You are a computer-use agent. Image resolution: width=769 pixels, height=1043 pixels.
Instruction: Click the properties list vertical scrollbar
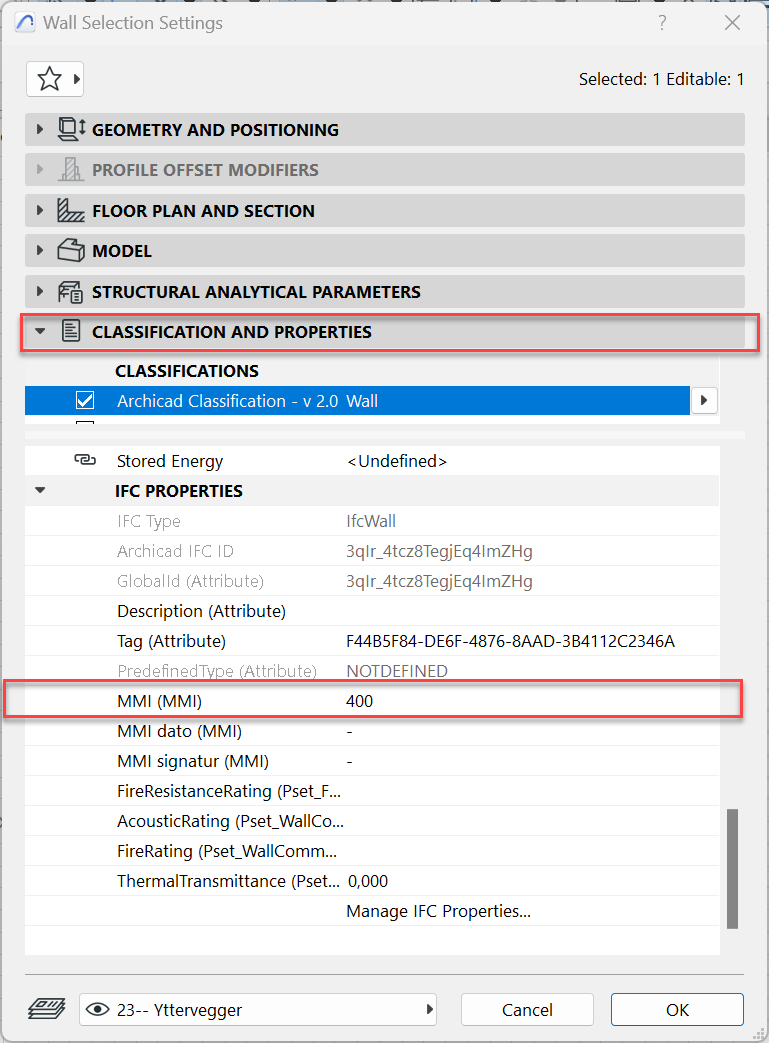click(732, 868)
